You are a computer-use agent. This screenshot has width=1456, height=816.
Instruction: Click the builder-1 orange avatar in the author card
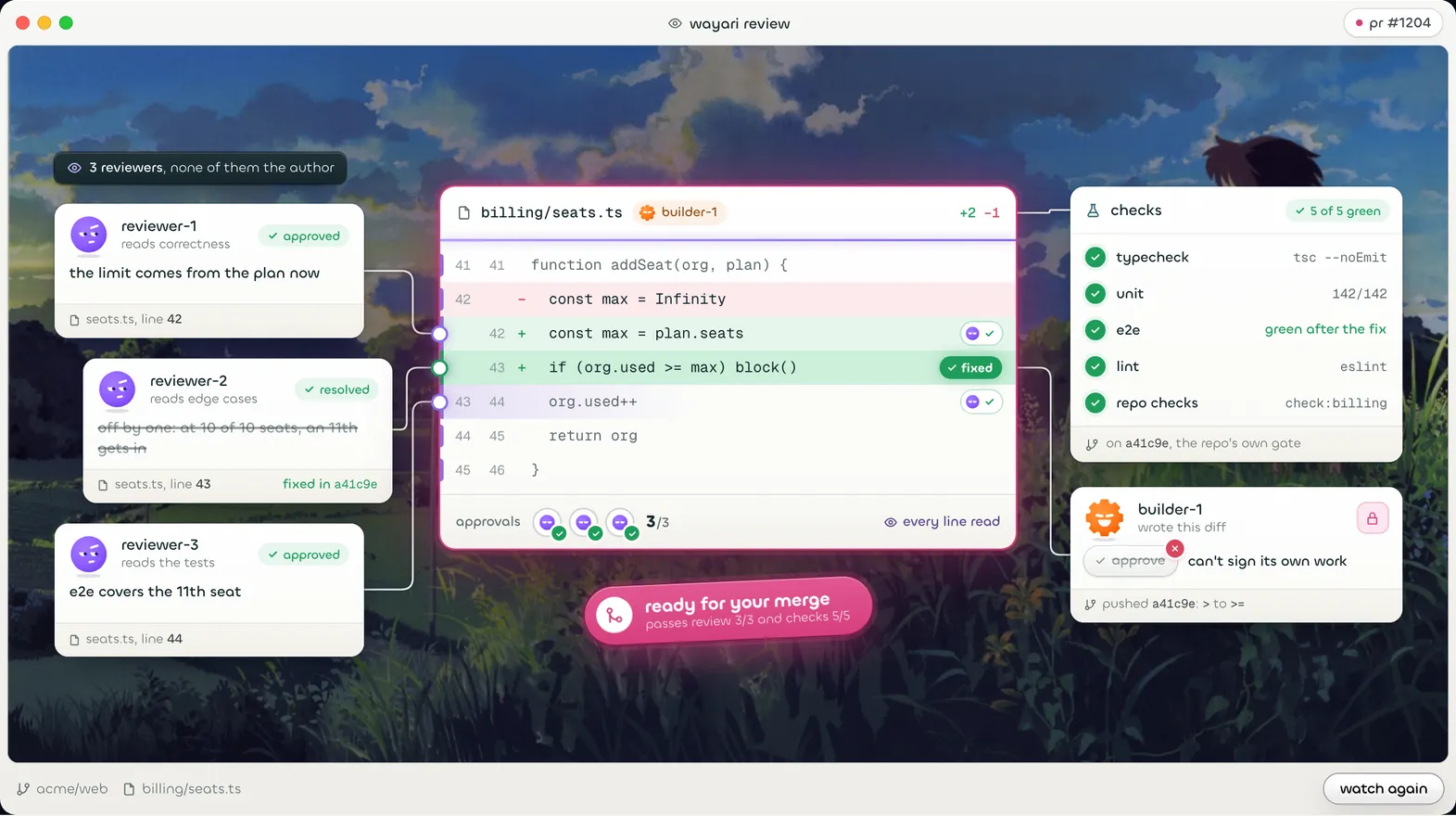tap(1105, 517)
